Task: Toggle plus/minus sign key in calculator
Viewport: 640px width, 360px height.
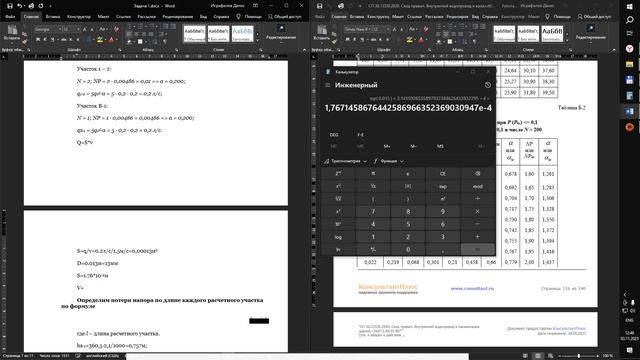Action: pos(373,249)
